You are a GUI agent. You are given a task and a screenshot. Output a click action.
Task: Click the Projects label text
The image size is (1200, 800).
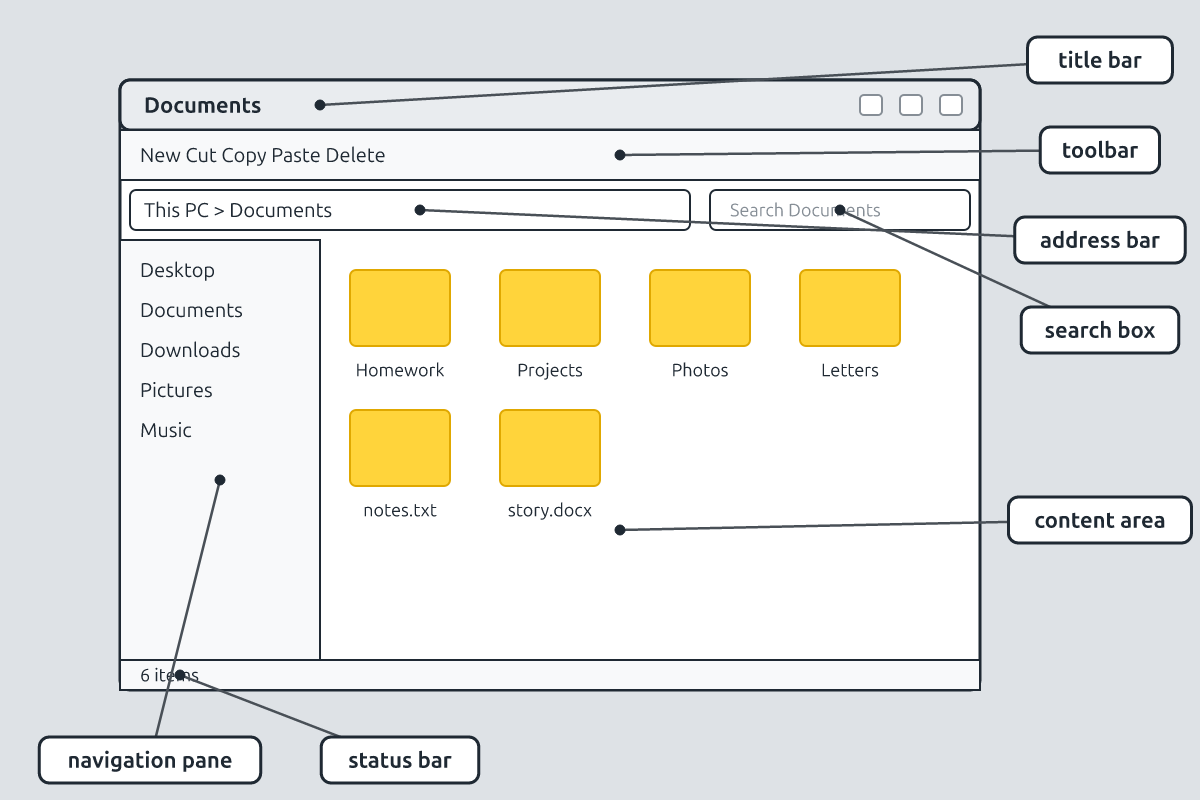(550, 370)
